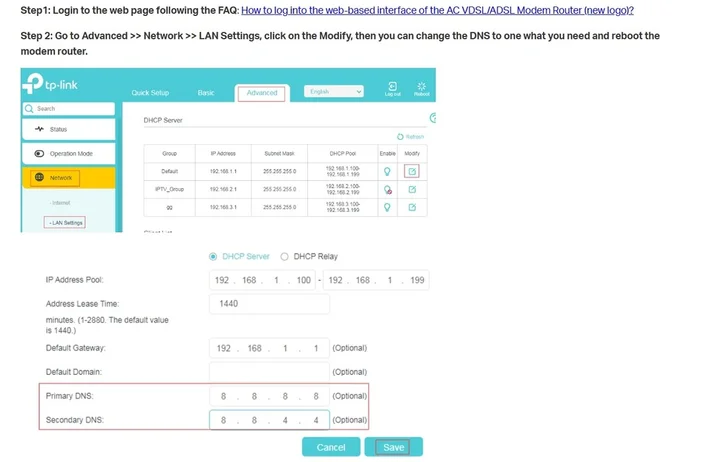Screen dimensions: 720x462
Task: Open the English language dropdown
Action: pyautogui.click(x=333, y=92)
